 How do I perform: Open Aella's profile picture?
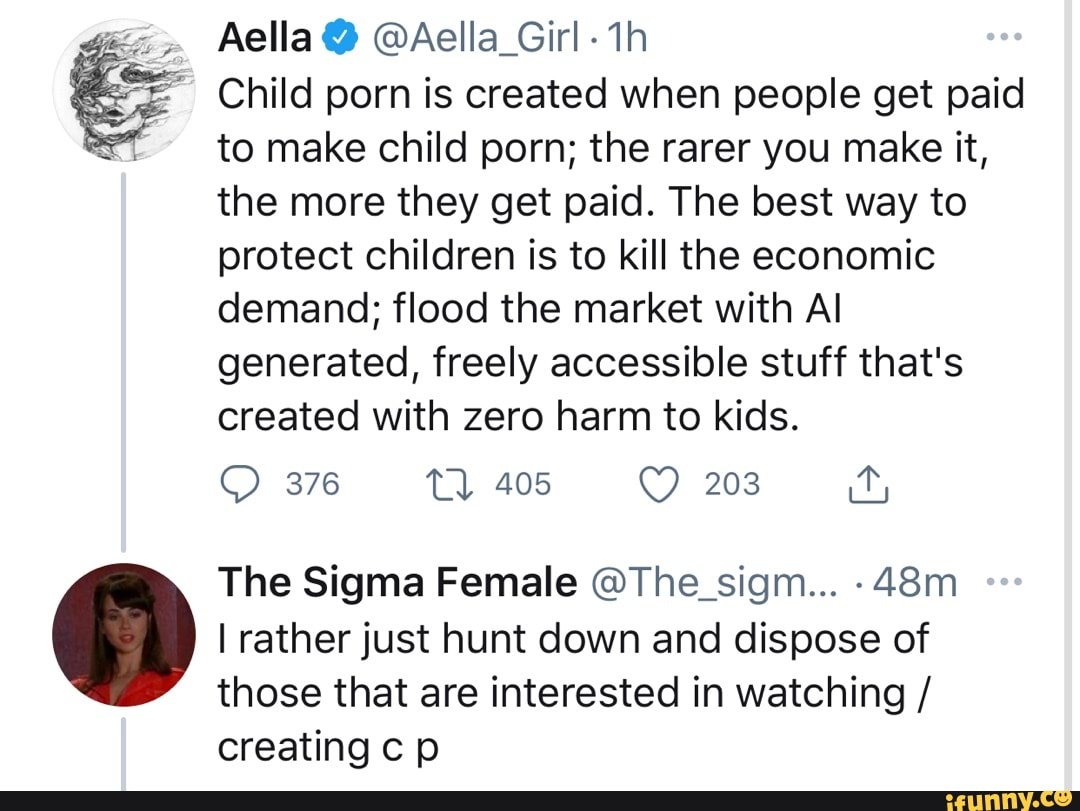coord(123,92)
